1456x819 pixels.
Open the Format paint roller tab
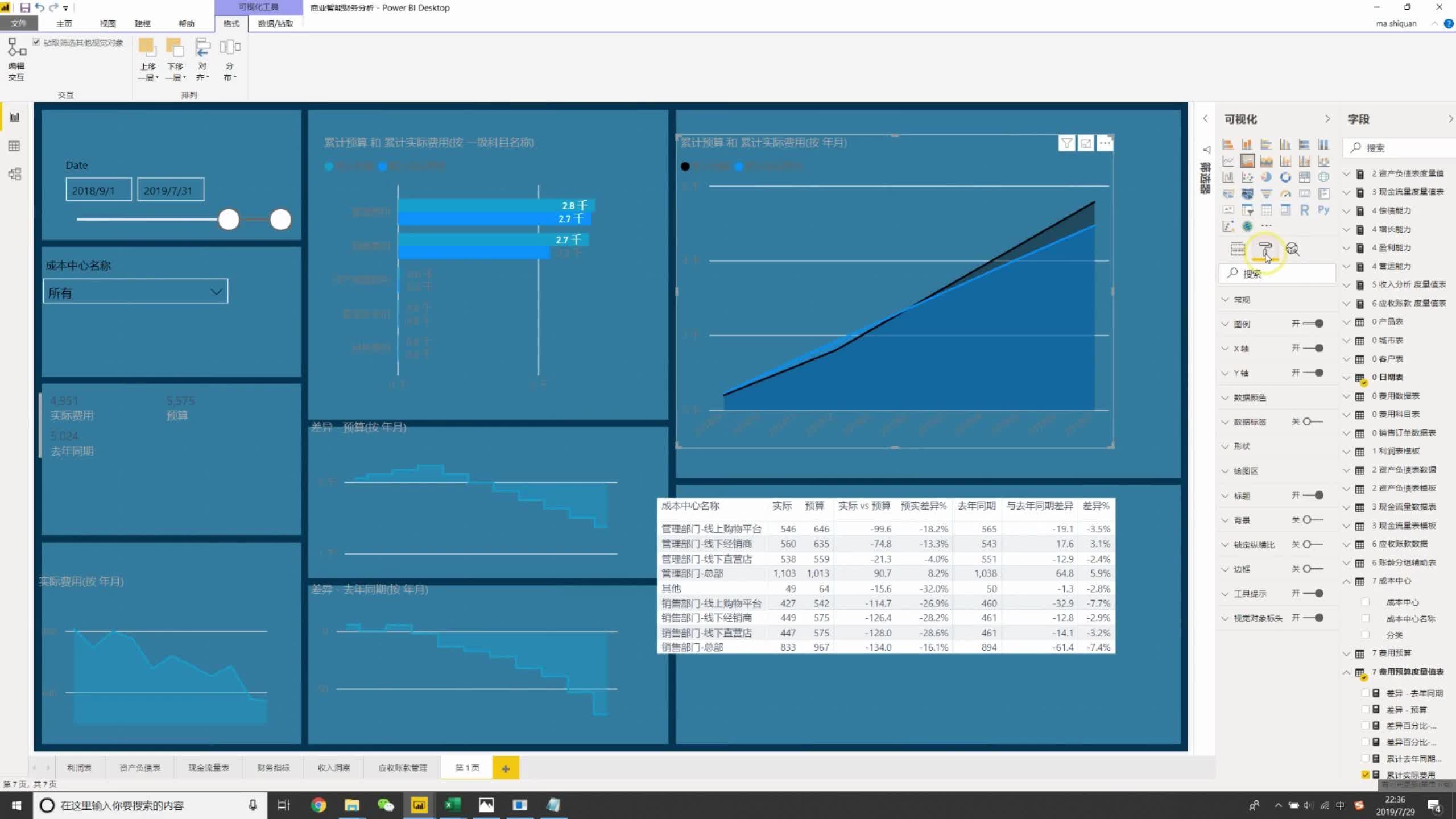(x=1265, y=249)
